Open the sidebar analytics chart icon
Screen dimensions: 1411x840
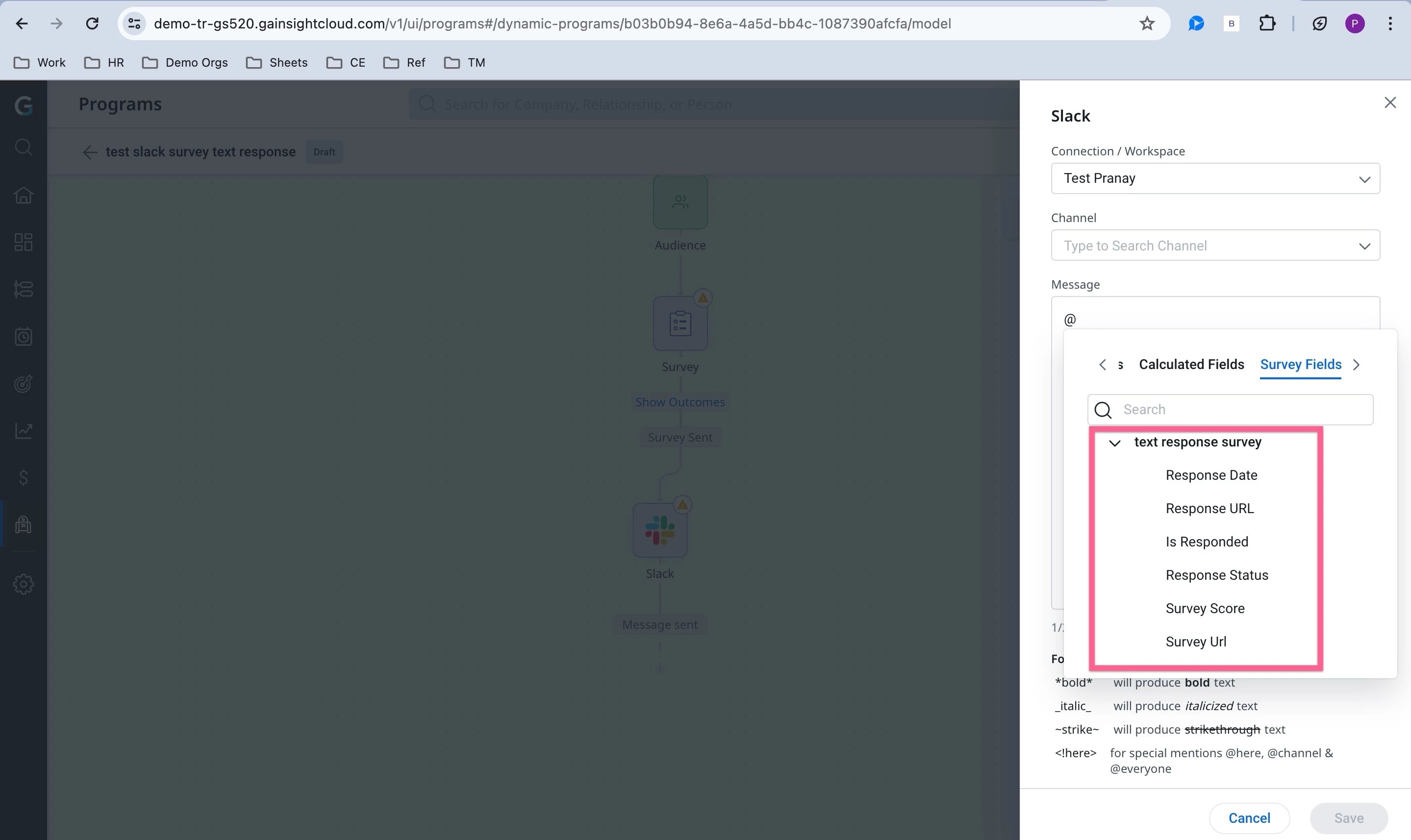pyautogui.click(x=23, y=431)
